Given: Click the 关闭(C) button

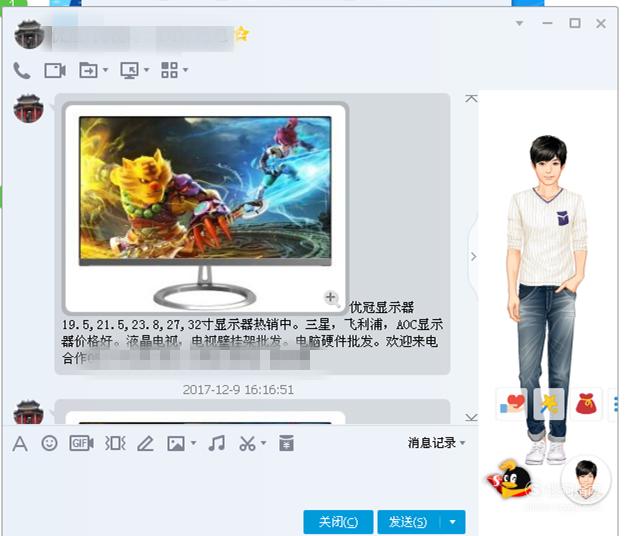Looking at the screenshot, I should click(x=338, y=522).
